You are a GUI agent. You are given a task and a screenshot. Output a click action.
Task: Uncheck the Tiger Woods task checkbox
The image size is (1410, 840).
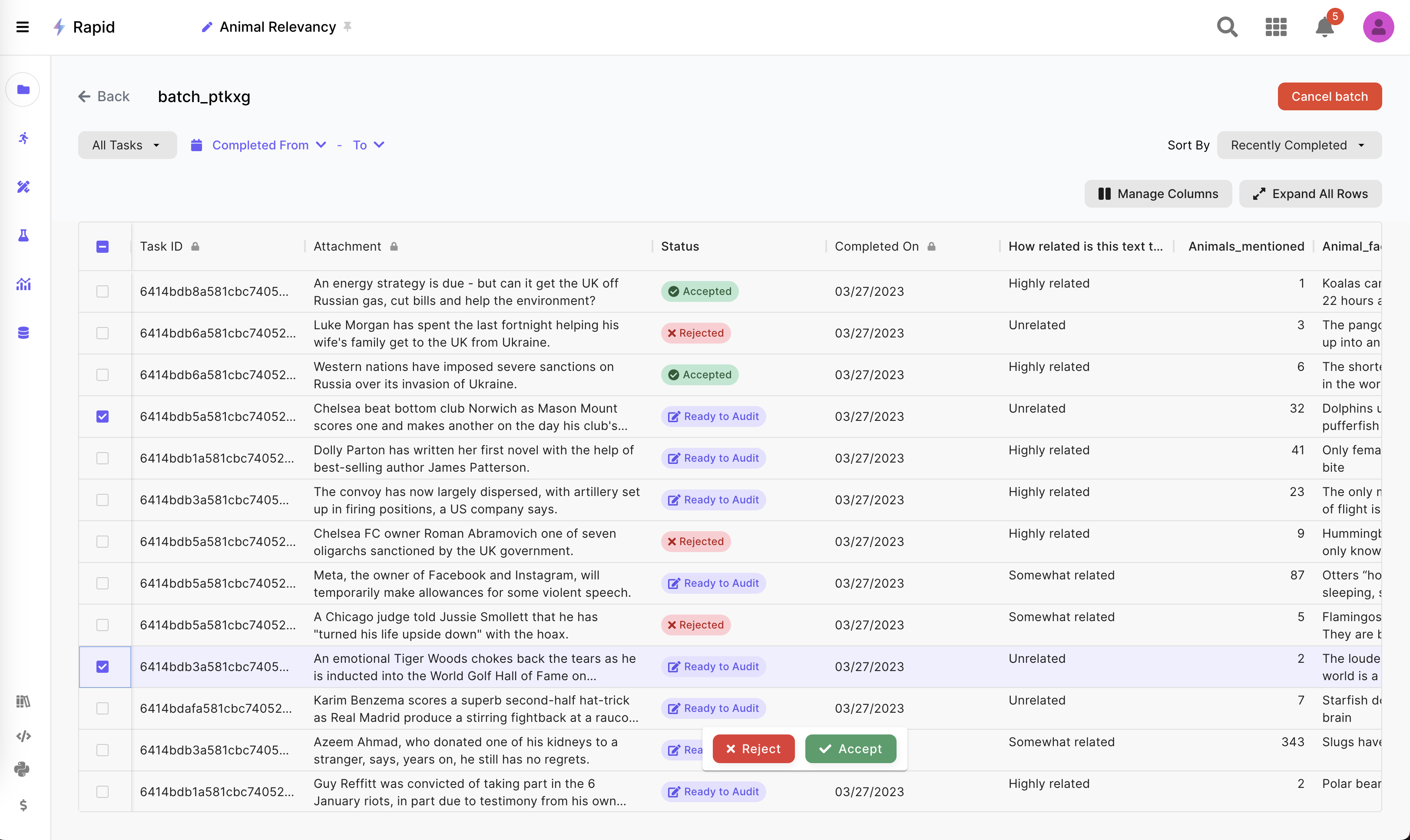(103, 666)
